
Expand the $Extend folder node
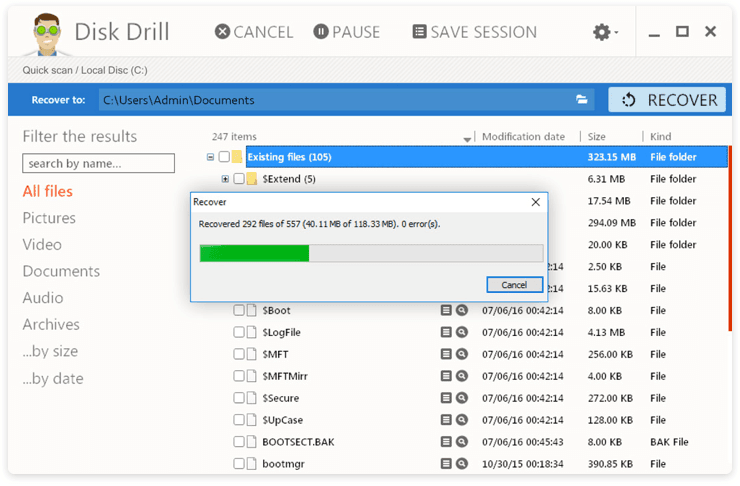(226, 179)
